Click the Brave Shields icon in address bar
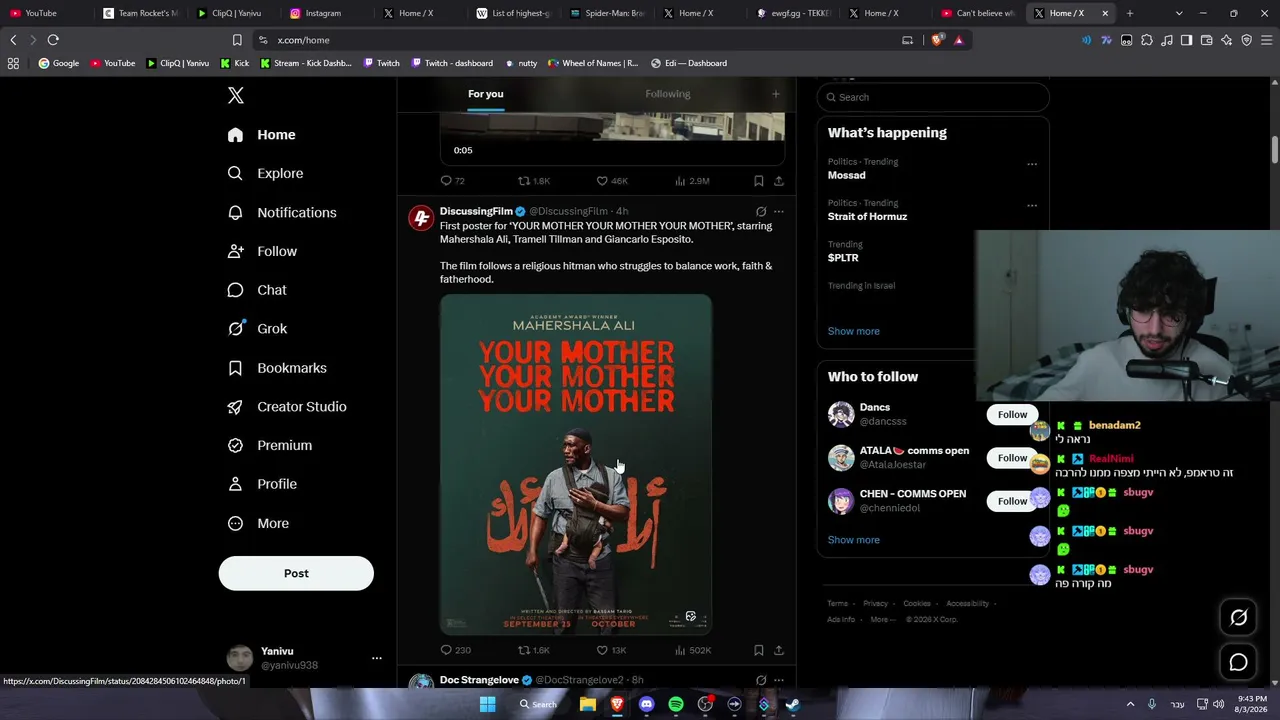 937,40
